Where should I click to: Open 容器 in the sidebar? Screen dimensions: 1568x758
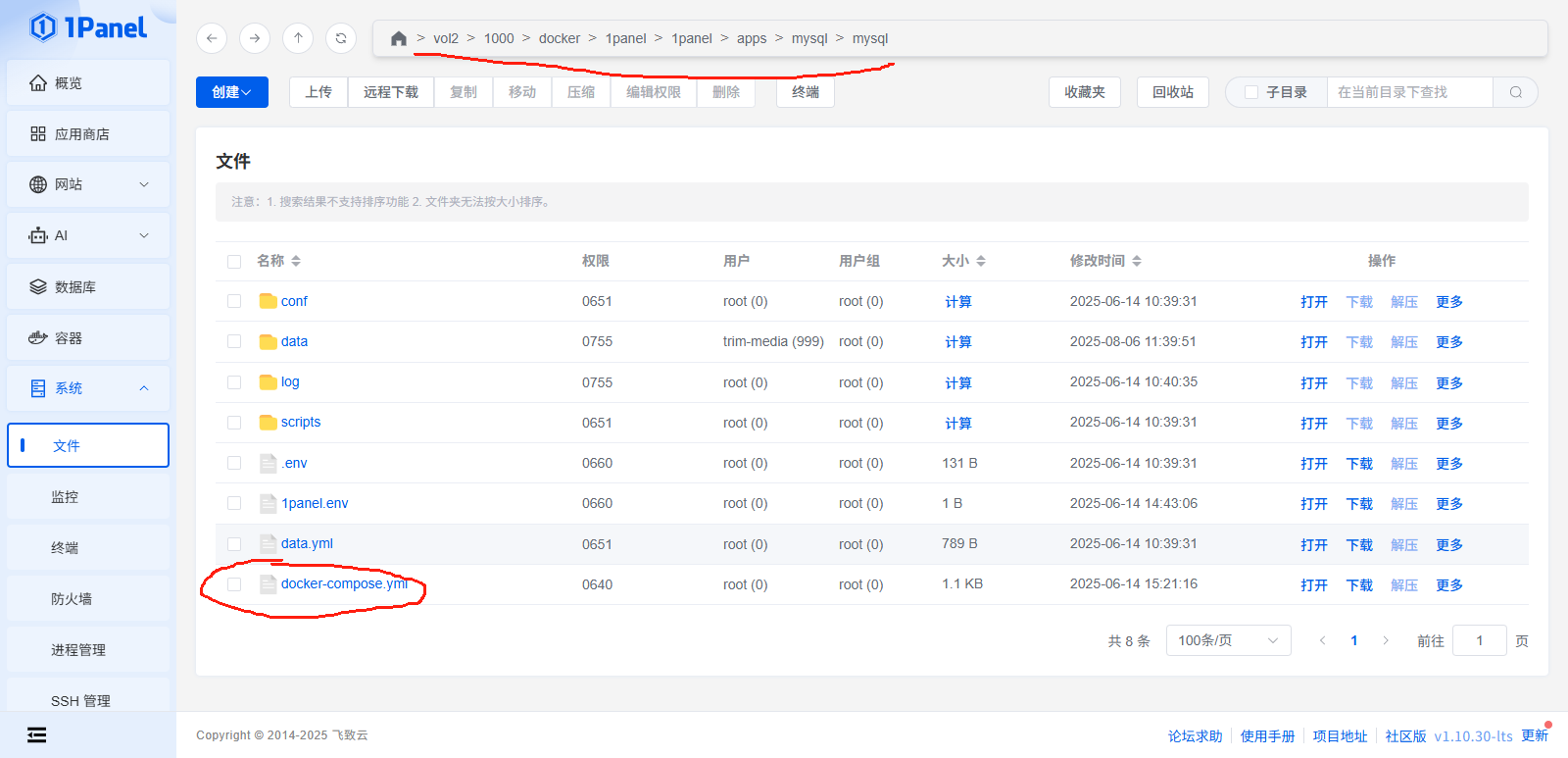tap(88, 337)
